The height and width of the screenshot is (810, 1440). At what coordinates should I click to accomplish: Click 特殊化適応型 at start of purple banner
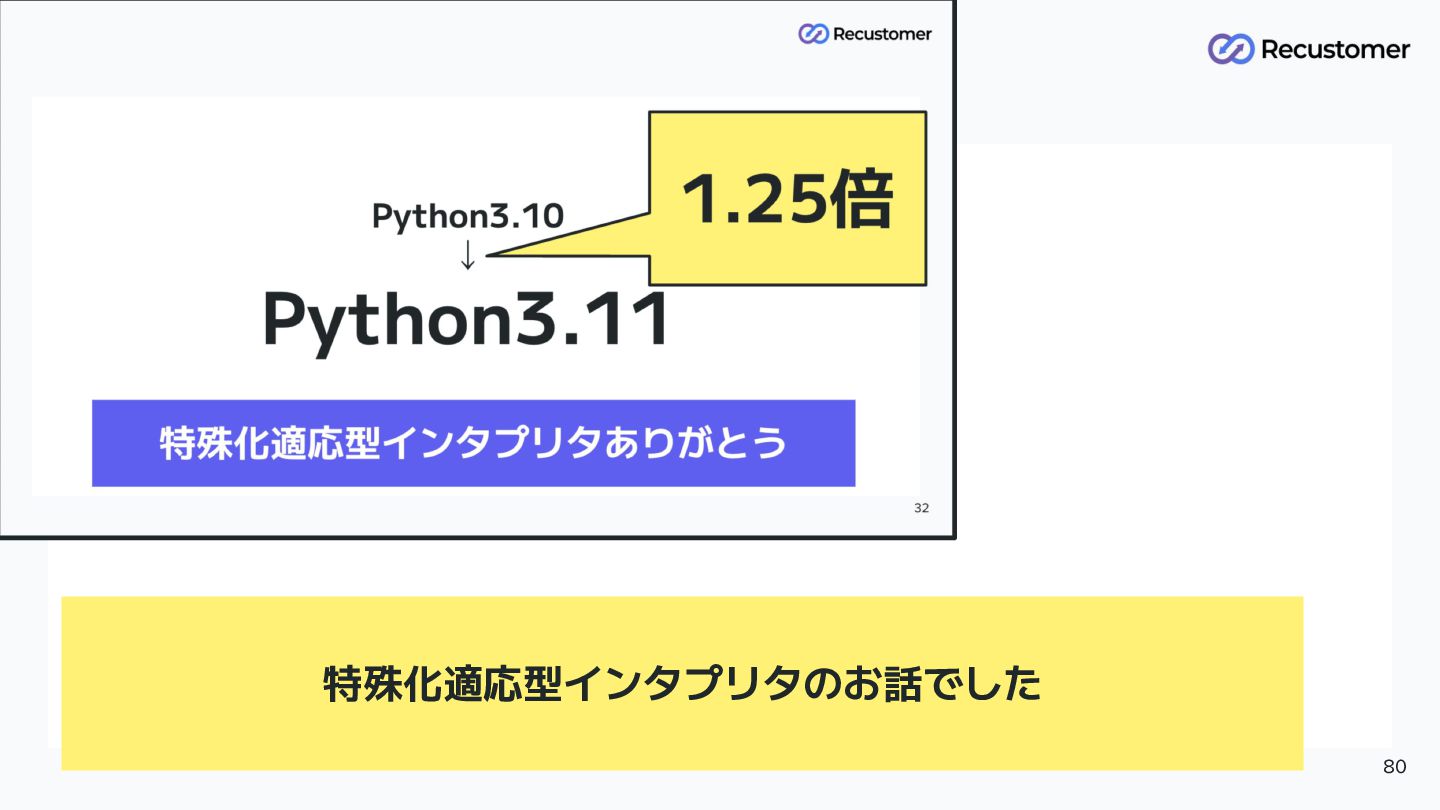click(x=270, y=444)
